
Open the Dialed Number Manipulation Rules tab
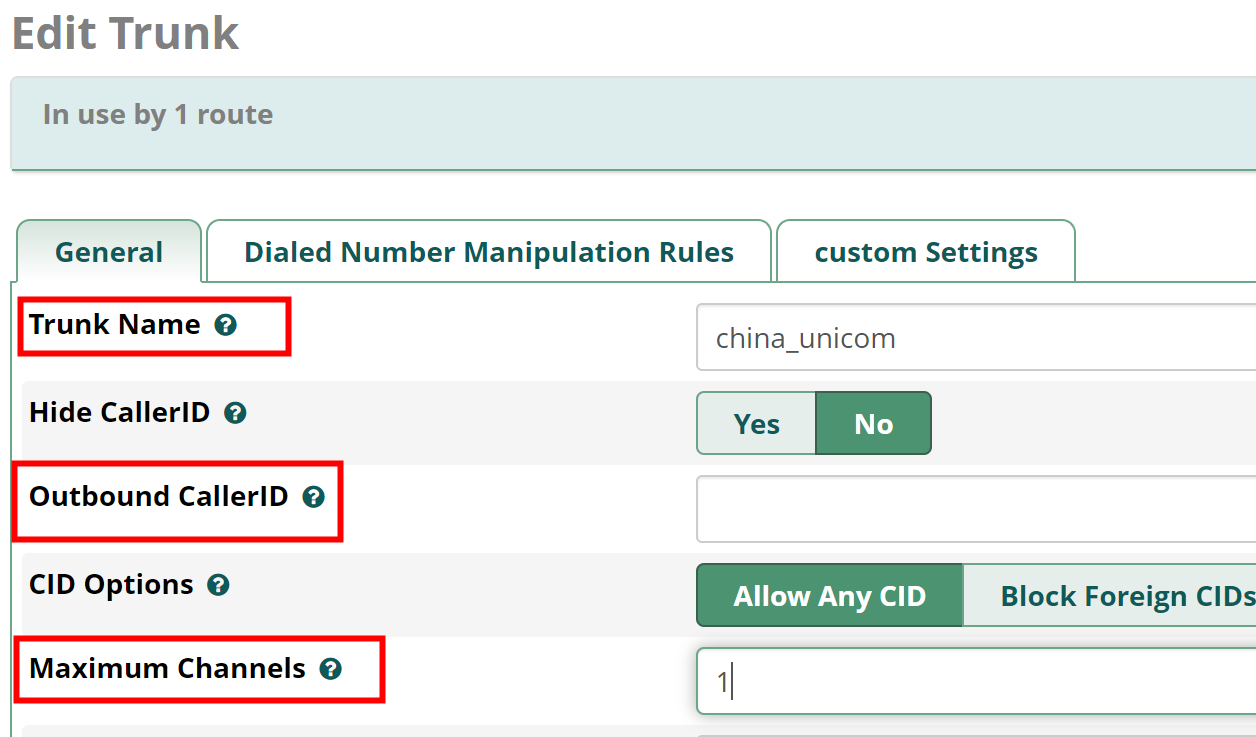tap(489, 252)
